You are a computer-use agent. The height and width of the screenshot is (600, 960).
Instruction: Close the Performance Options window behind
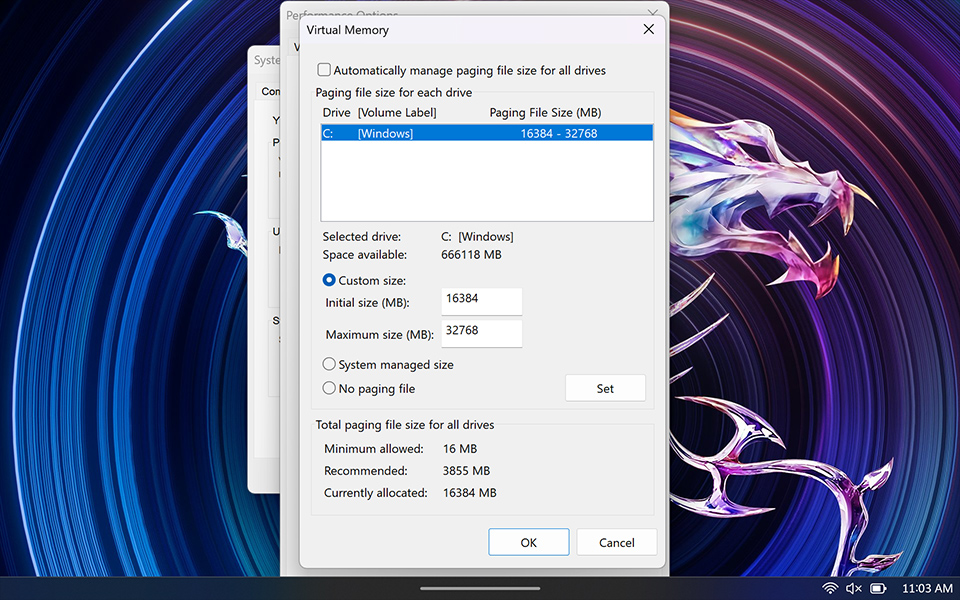[653, 12]
